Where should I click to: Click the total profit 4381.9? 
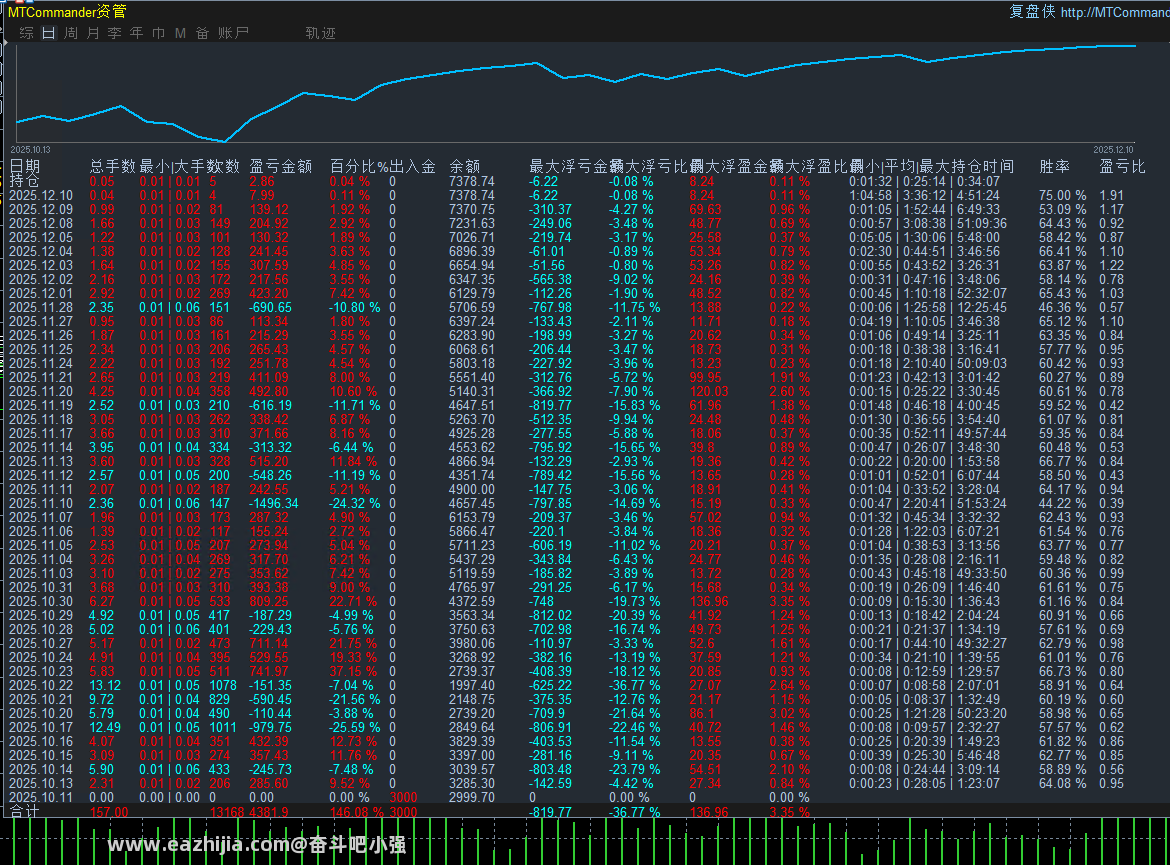tap(269, 812)
